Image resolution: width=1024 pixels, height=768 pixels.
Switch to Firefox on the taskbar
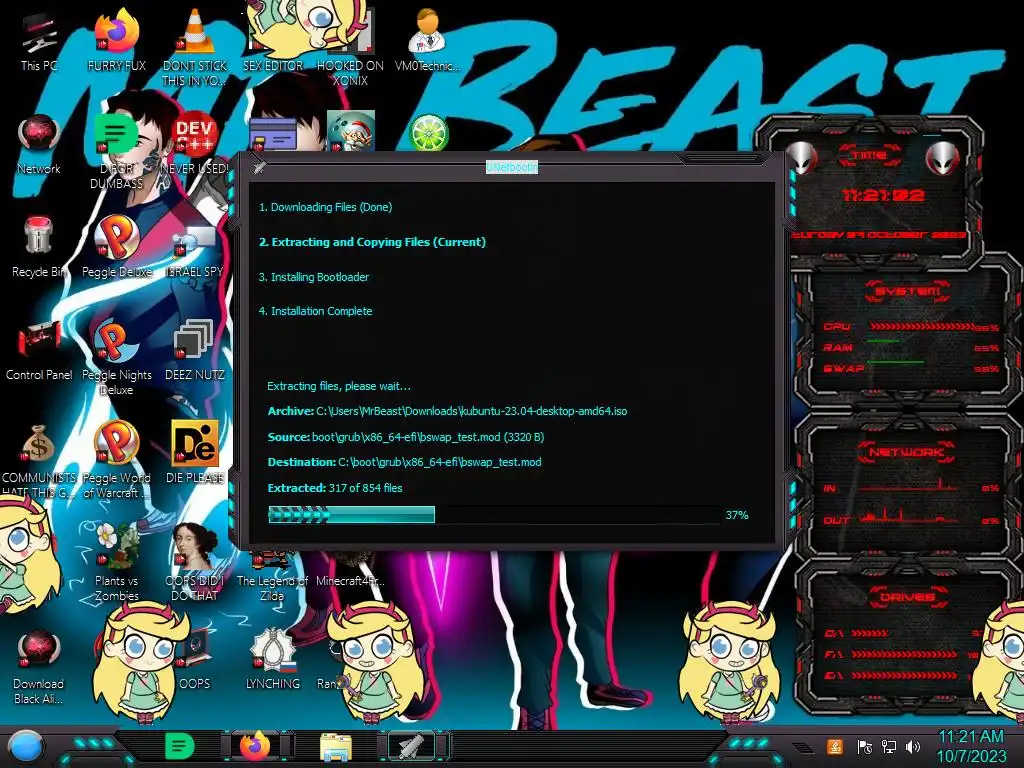coord(255,746)
